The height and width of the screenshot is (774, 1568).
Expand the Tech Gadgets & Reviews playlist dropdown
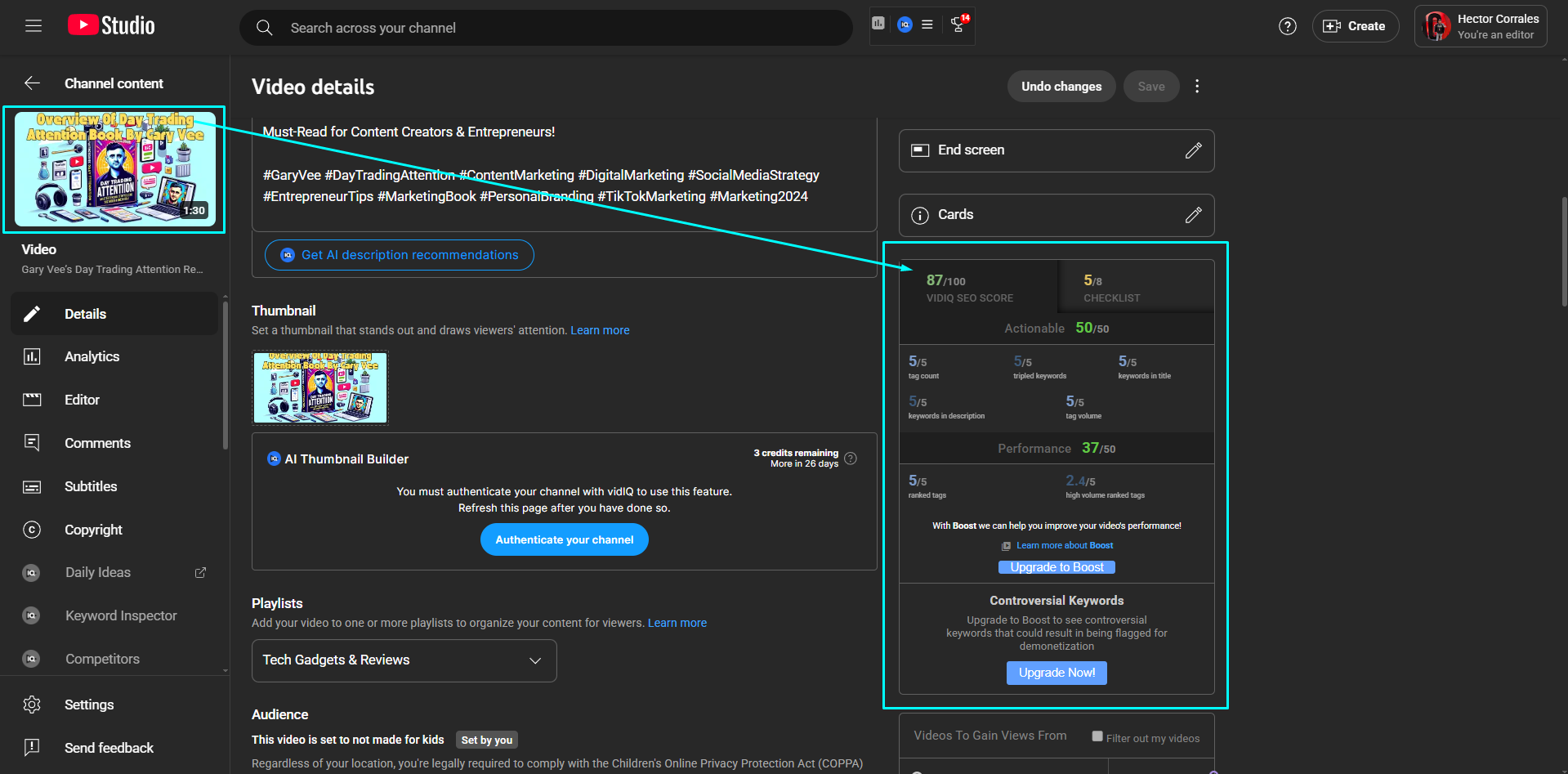tap(404, 660)
